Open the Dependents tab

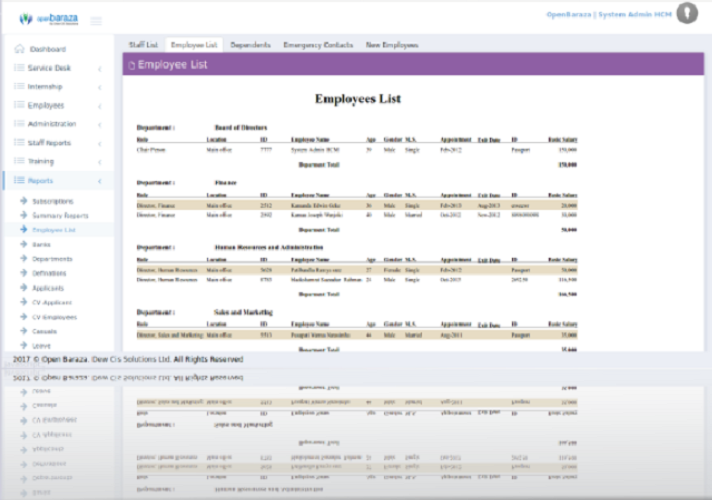coord(250,45)
